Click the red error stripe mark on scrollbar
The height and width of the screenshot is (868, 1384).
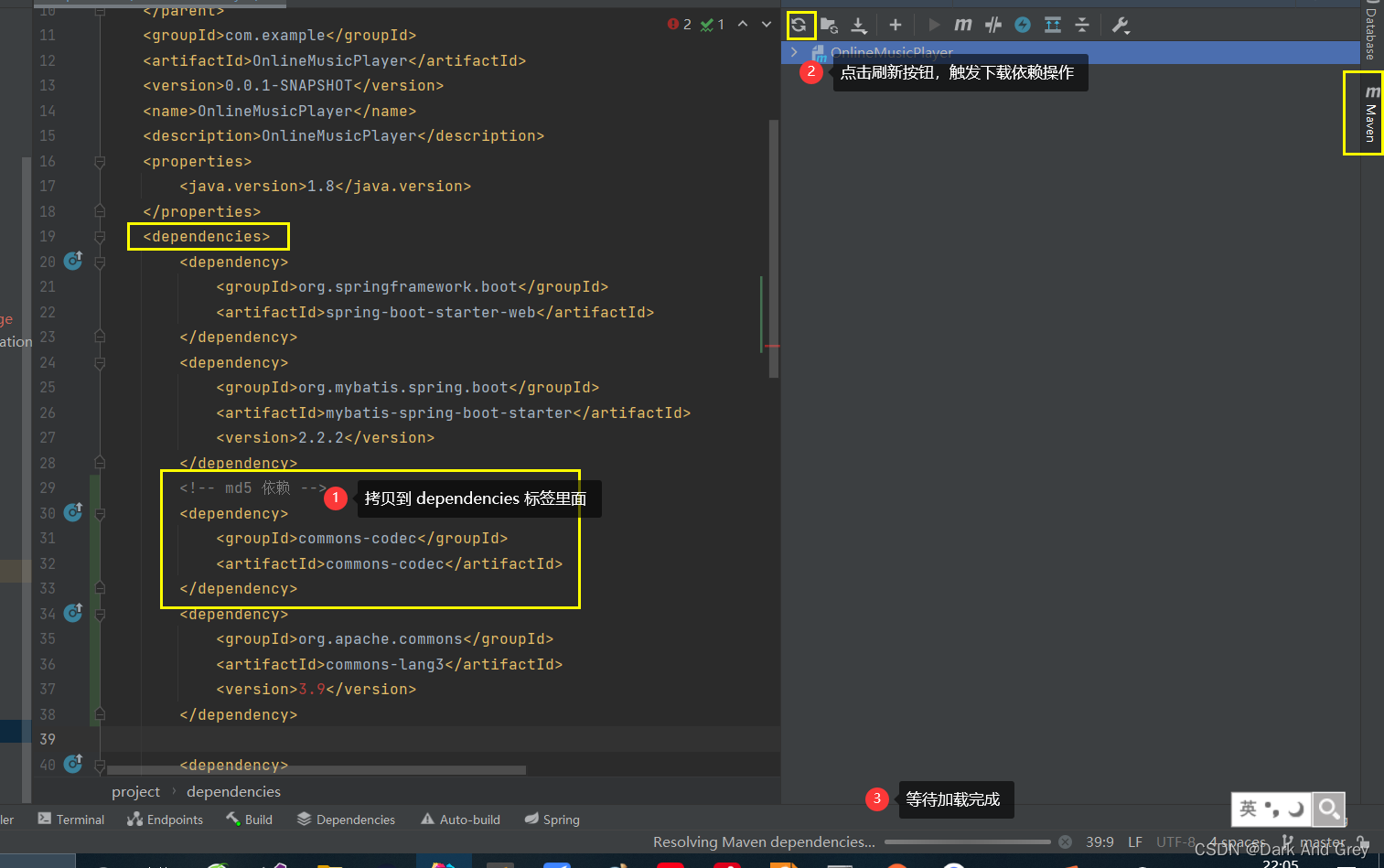(x=773, y=346)
